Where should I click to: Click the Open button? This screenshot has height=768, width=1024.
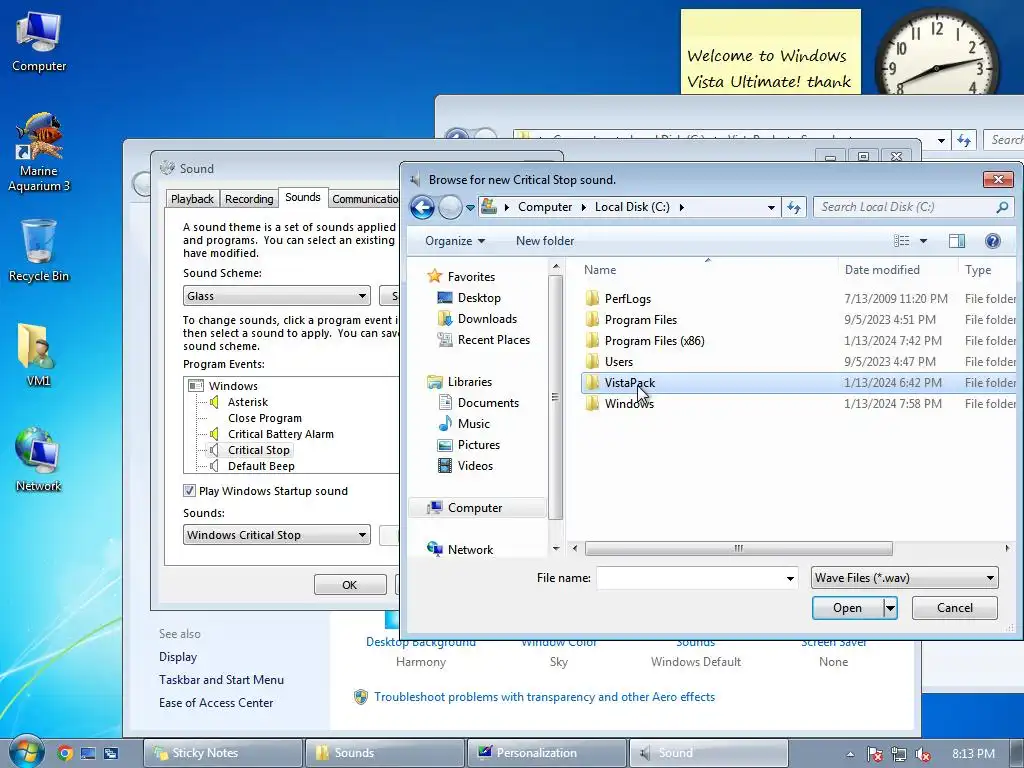(847, 608)
